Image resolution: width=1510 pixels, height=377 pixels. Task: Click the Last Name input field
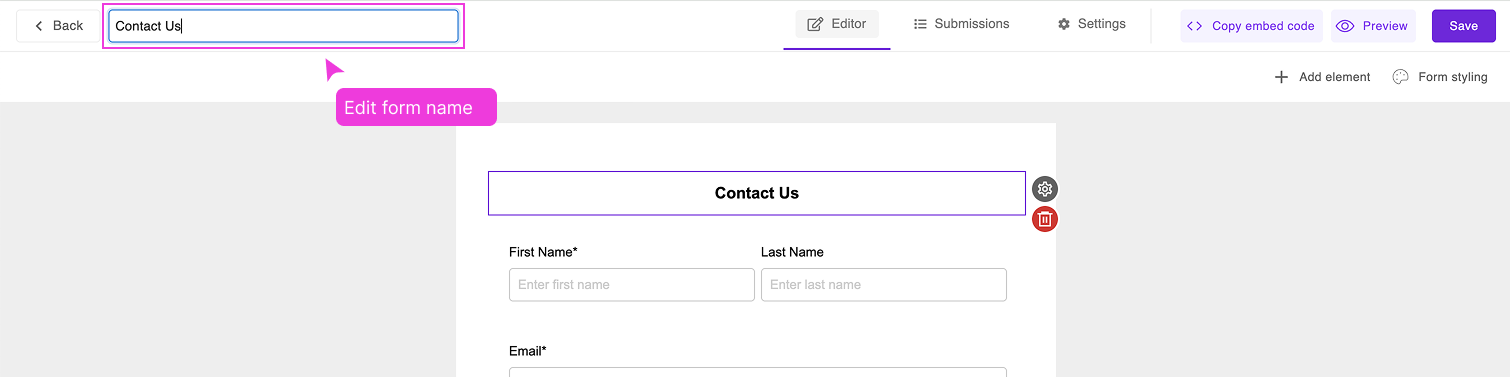(x=884, y=285)
